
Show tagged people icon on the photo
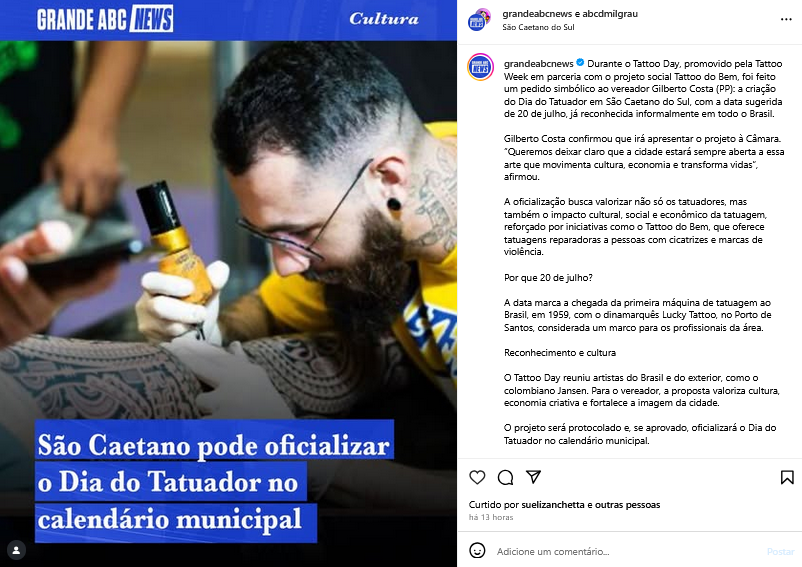pyautogui.click(x=16, y=550)
